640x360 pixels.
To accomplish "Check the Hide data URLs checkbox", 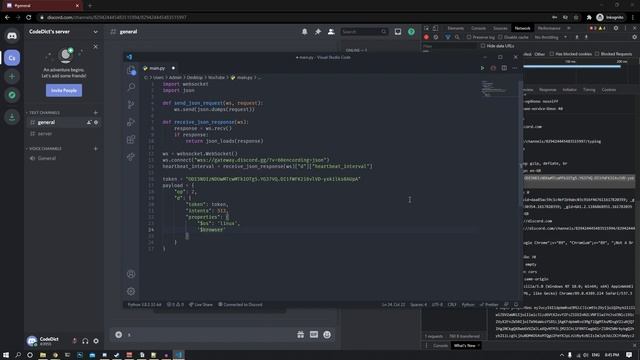I will tap(483, 46).
